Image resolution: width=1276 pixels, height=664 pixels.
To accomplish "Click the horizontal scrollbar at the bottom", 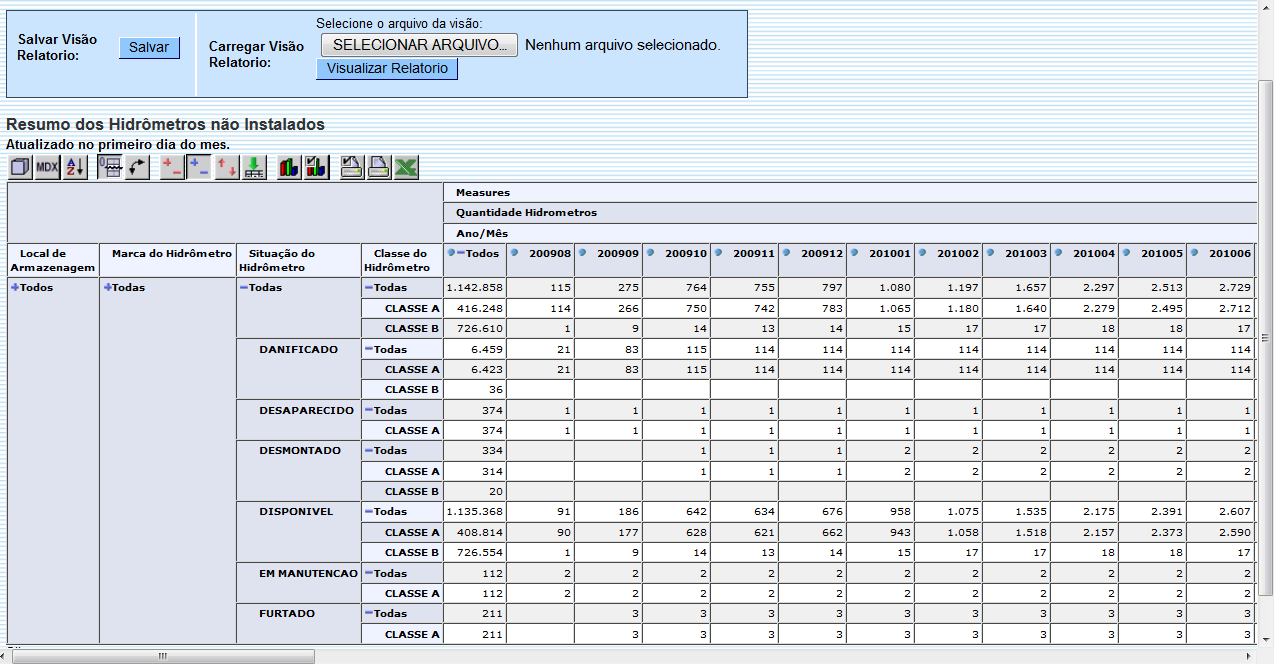I will (x=160, y=656).
